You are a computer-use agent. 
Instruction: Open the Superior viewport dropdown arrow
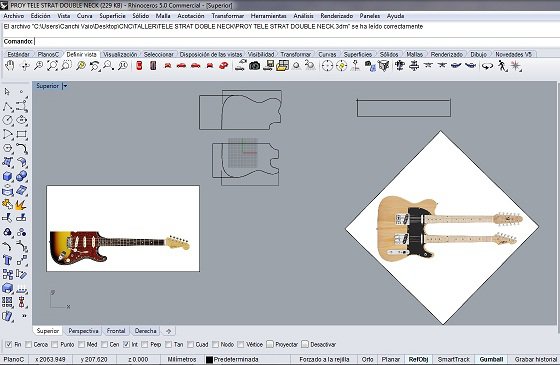coord(65,86)
